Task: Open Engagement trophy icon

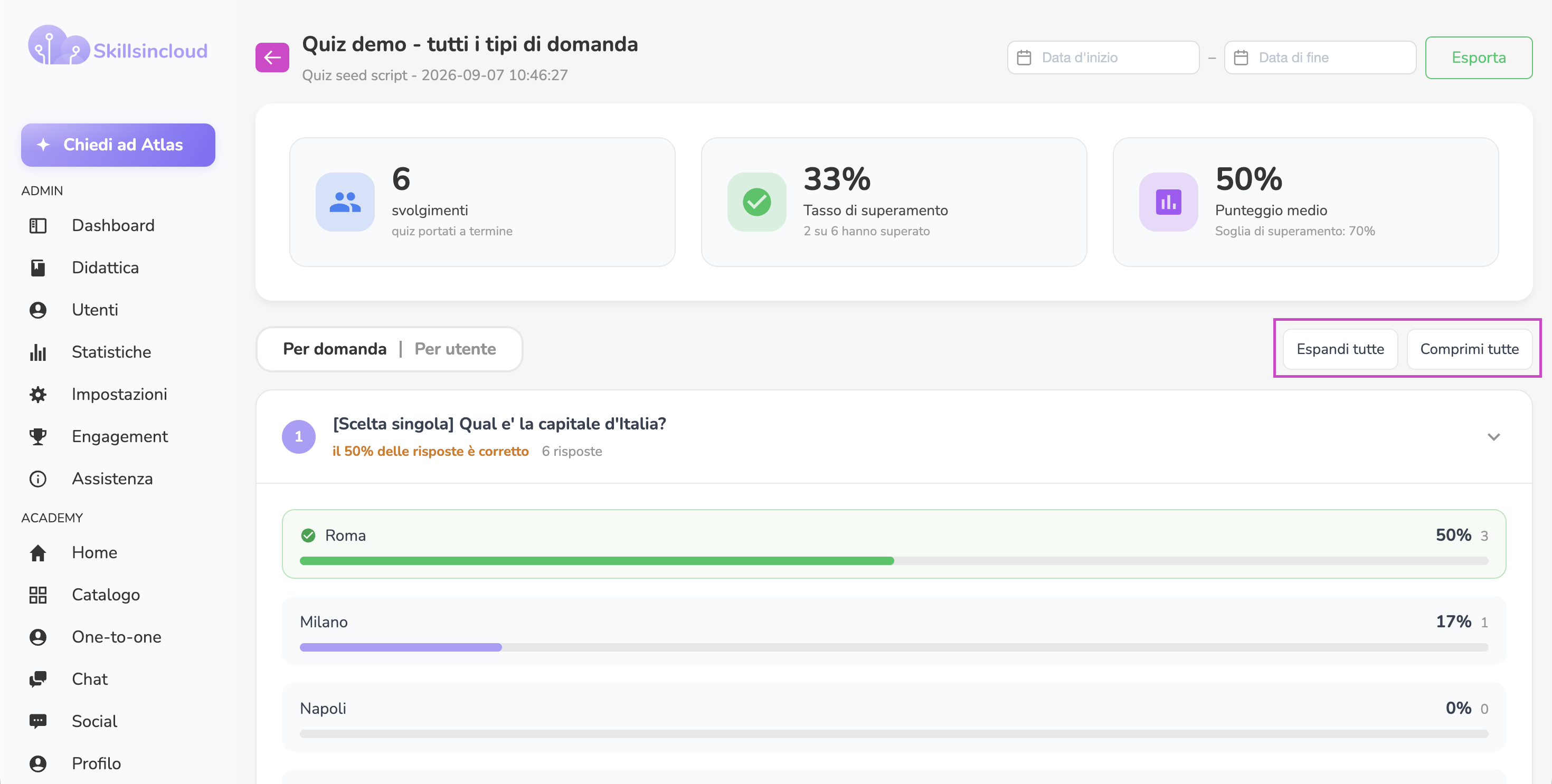Action: (38, 436)
